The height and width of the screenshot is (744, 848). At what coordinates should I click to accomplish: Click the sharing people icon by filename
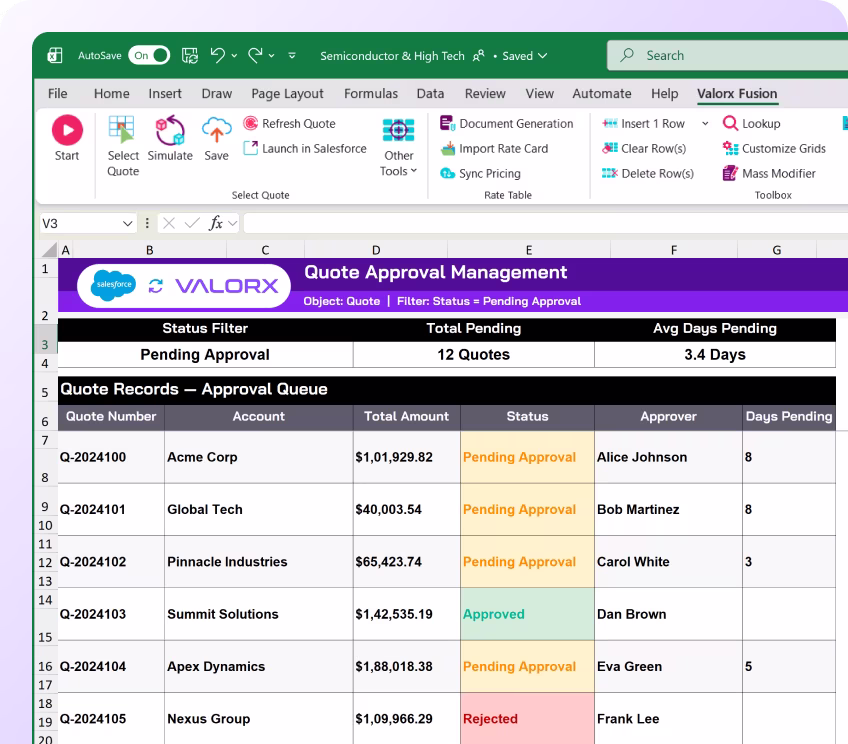pos(479,56)
